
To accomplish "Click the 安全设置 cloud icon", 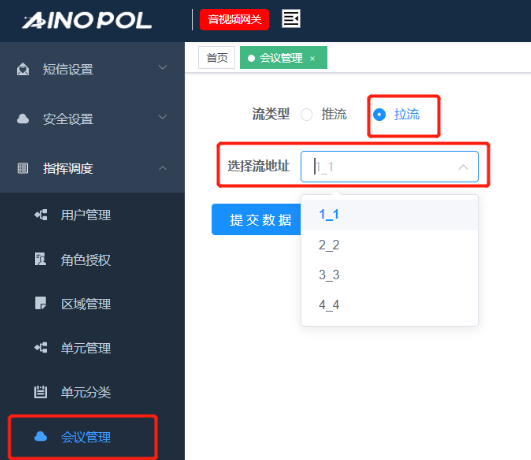I will pos(23,119).
